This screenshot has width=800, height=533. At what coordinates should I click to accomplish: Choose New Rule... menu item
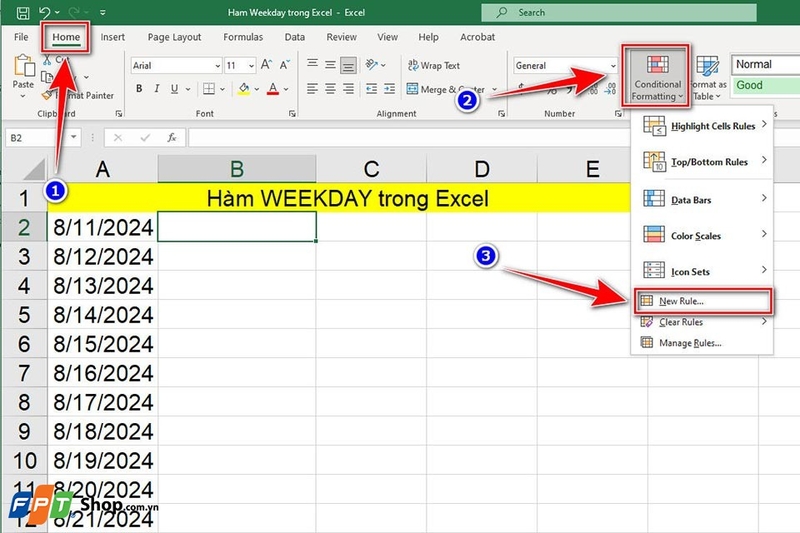(x=703, y=301)
